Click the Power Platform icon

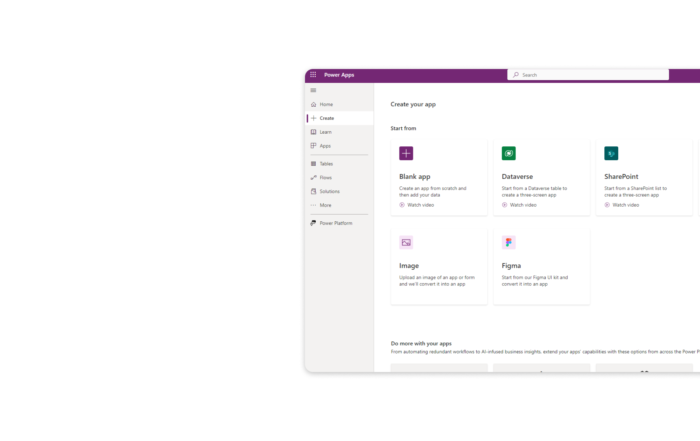pos(313,223)
